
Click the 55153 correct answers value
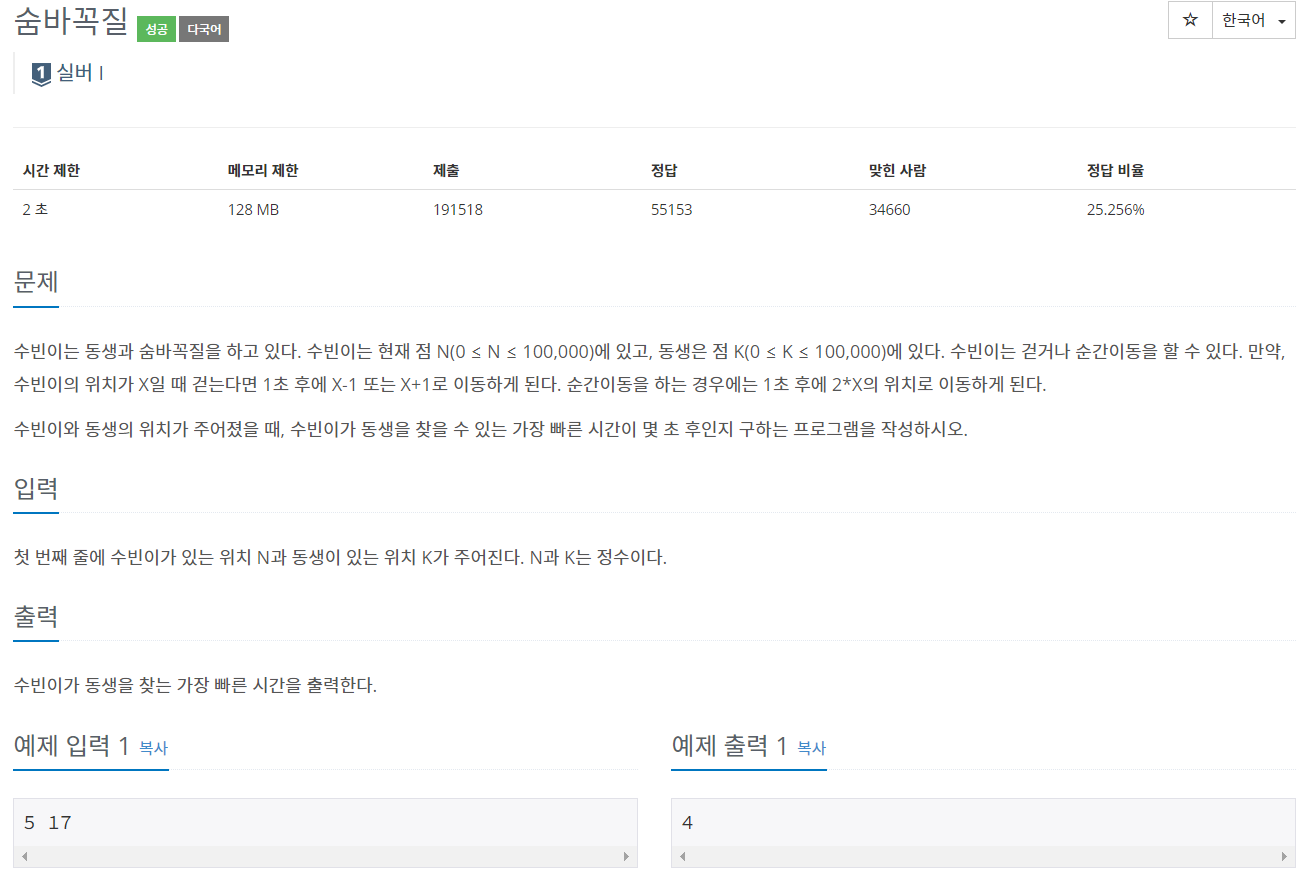pyautogui.click(x=672, y=210)
